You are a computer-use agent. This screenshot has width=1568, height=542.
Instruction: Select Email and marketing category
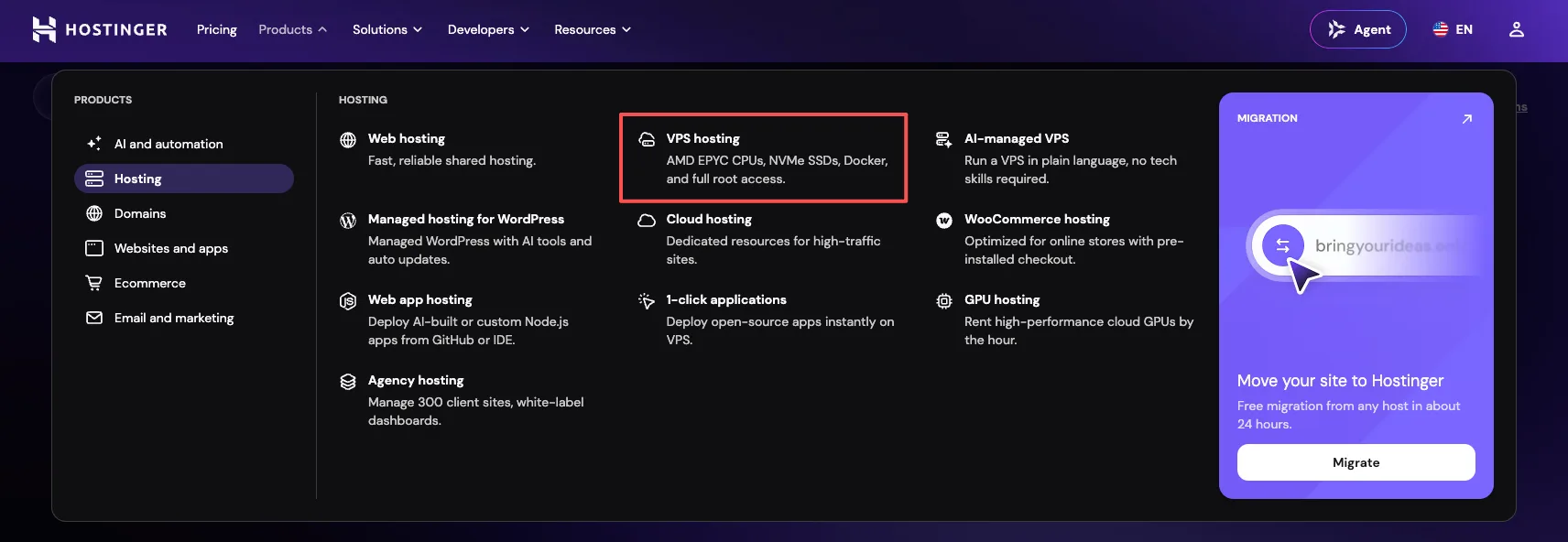coord(184,318)
